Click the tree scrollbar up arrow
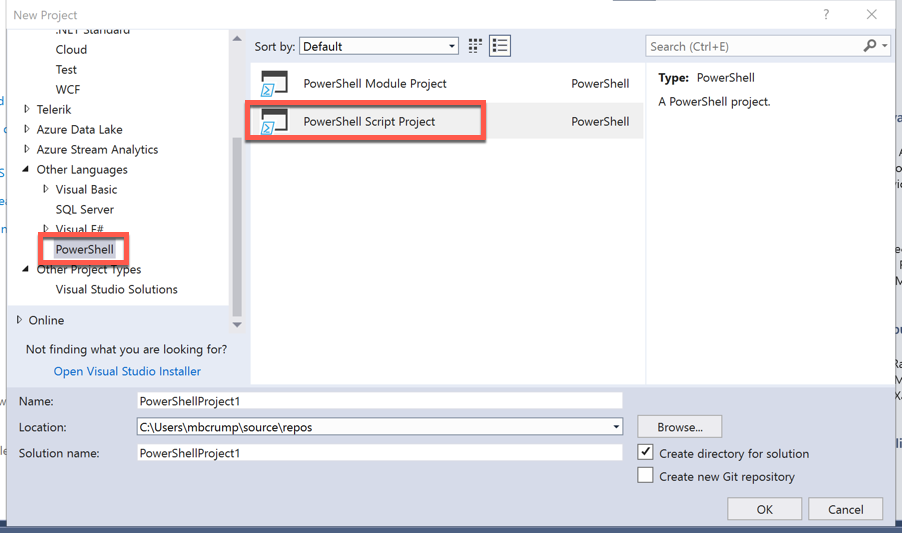Viewport: 902px width, 533px height. 237,39
